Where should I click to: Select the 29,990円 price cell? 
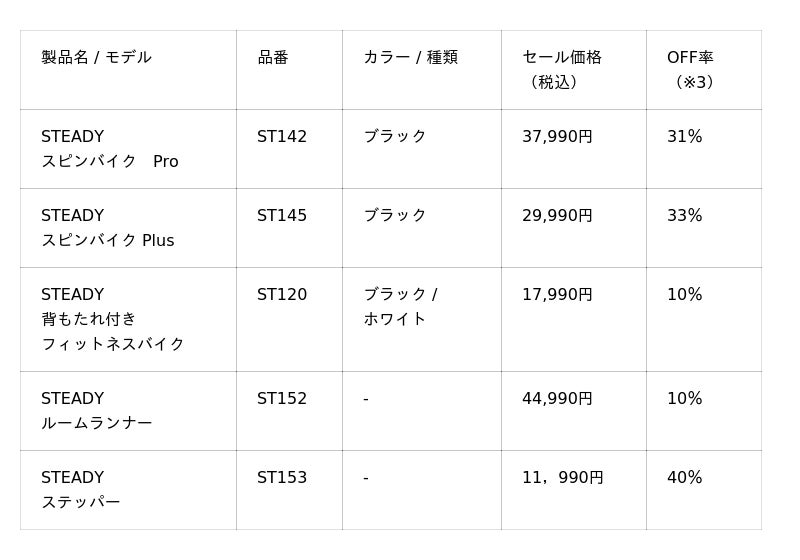tap(557, 216)
